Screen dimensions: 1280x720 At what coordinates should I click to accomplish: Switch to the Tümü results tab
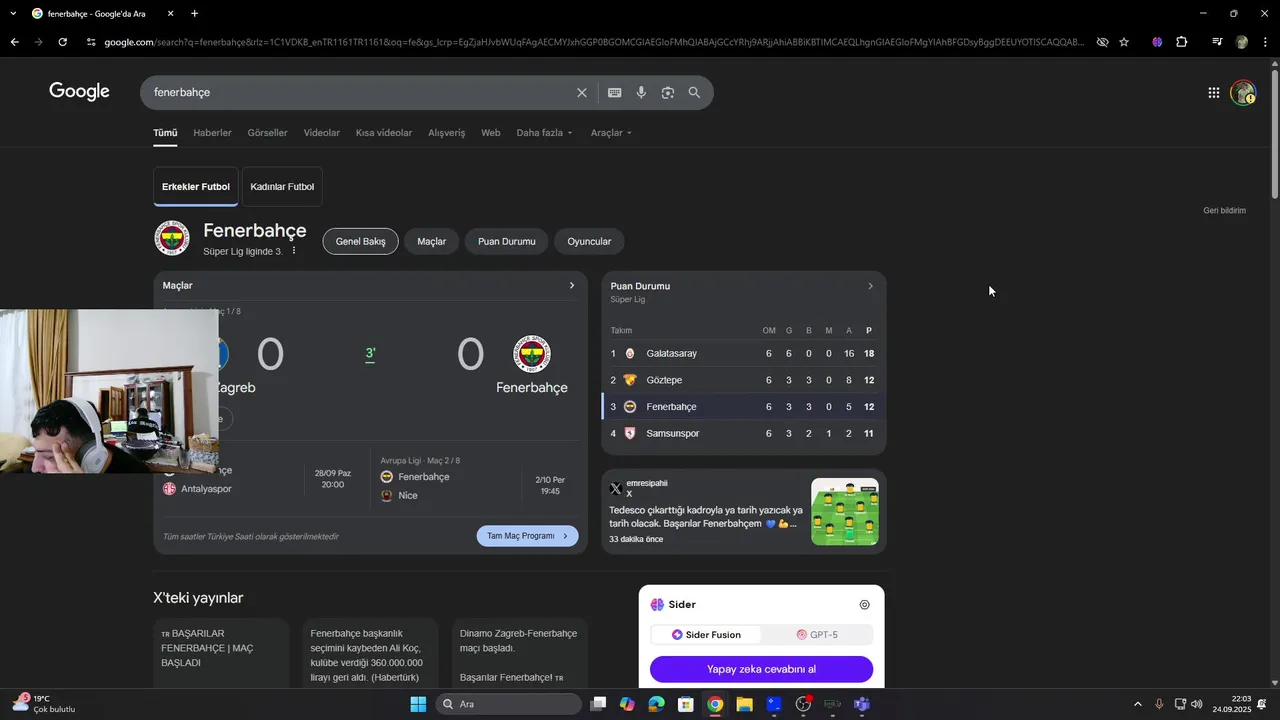(165, 133)
